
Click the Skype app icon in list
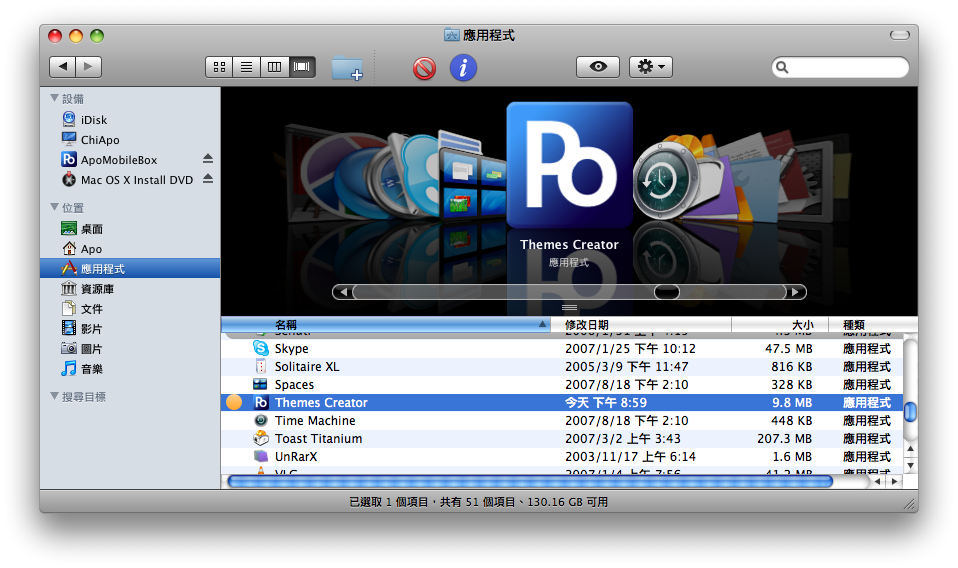[x=261, y=348]
